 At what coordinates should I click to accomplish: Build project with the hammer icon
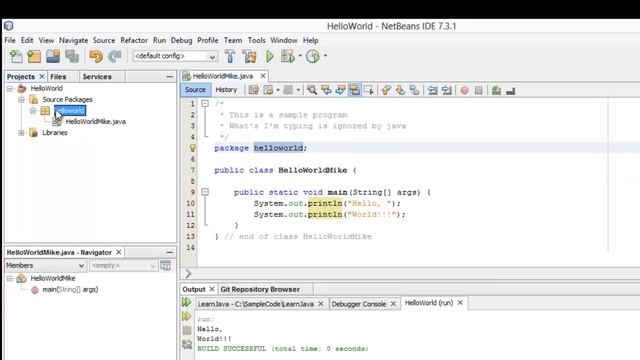[230, 56]
